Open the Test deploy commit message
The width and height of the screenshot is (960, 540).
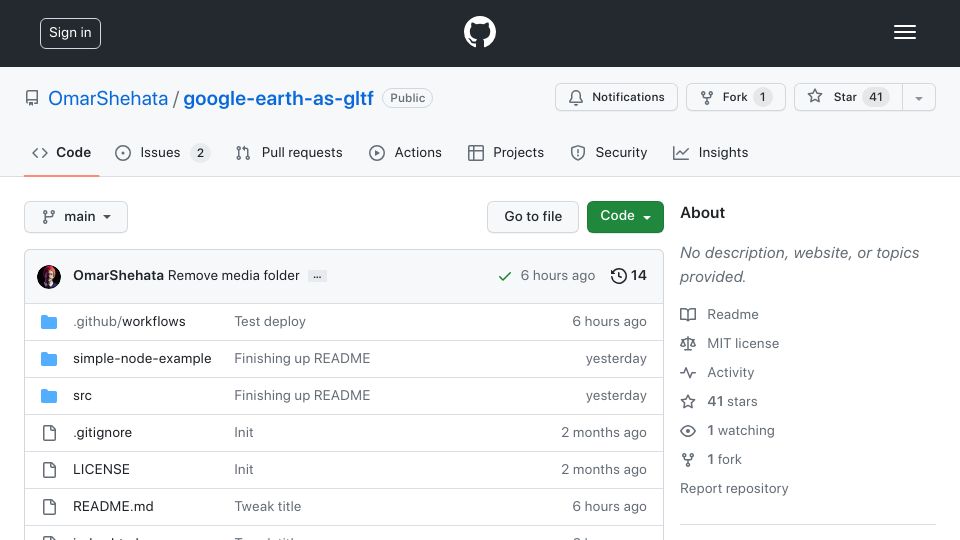click(x=270, y=321)
